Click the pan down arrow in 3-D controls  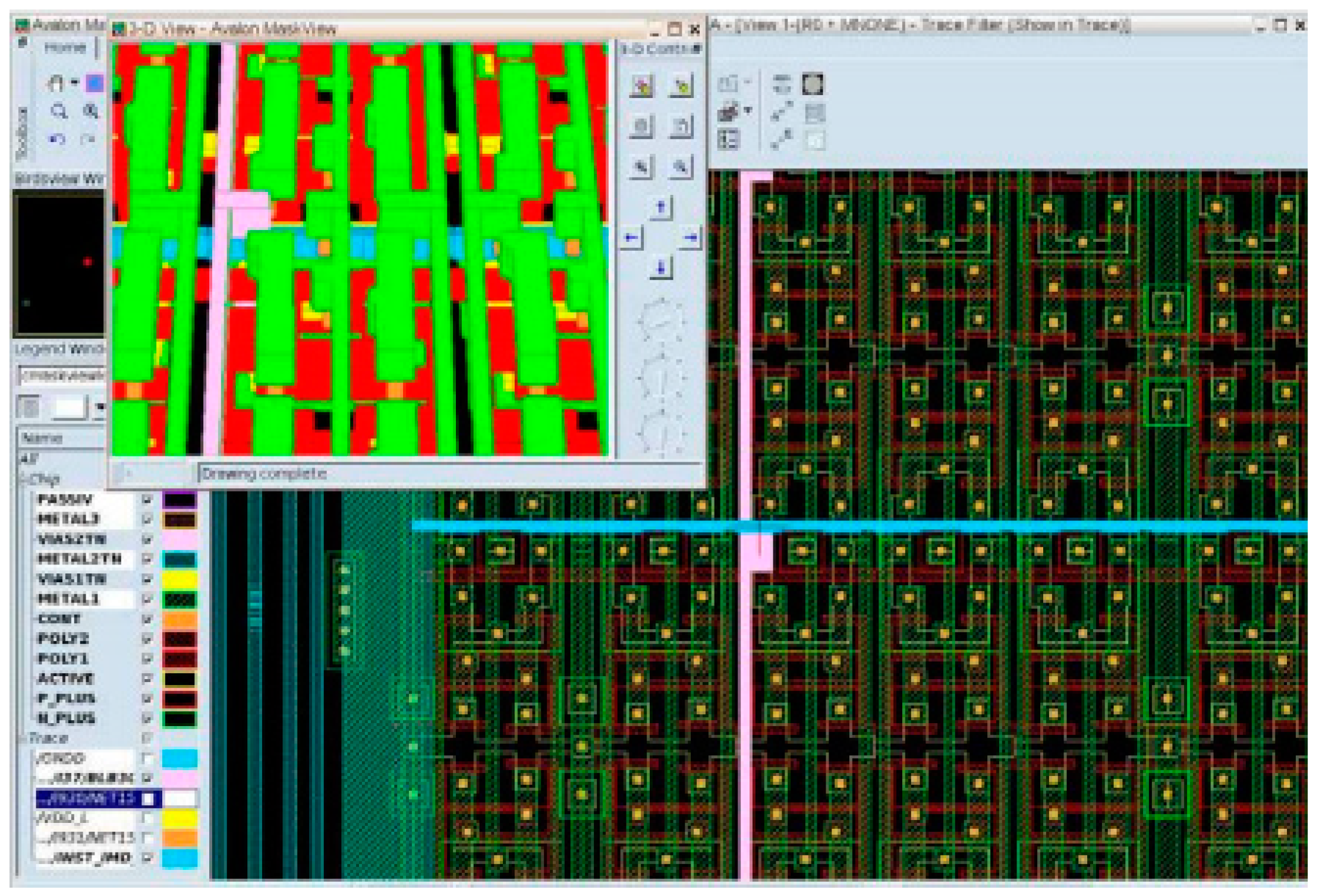660,268
